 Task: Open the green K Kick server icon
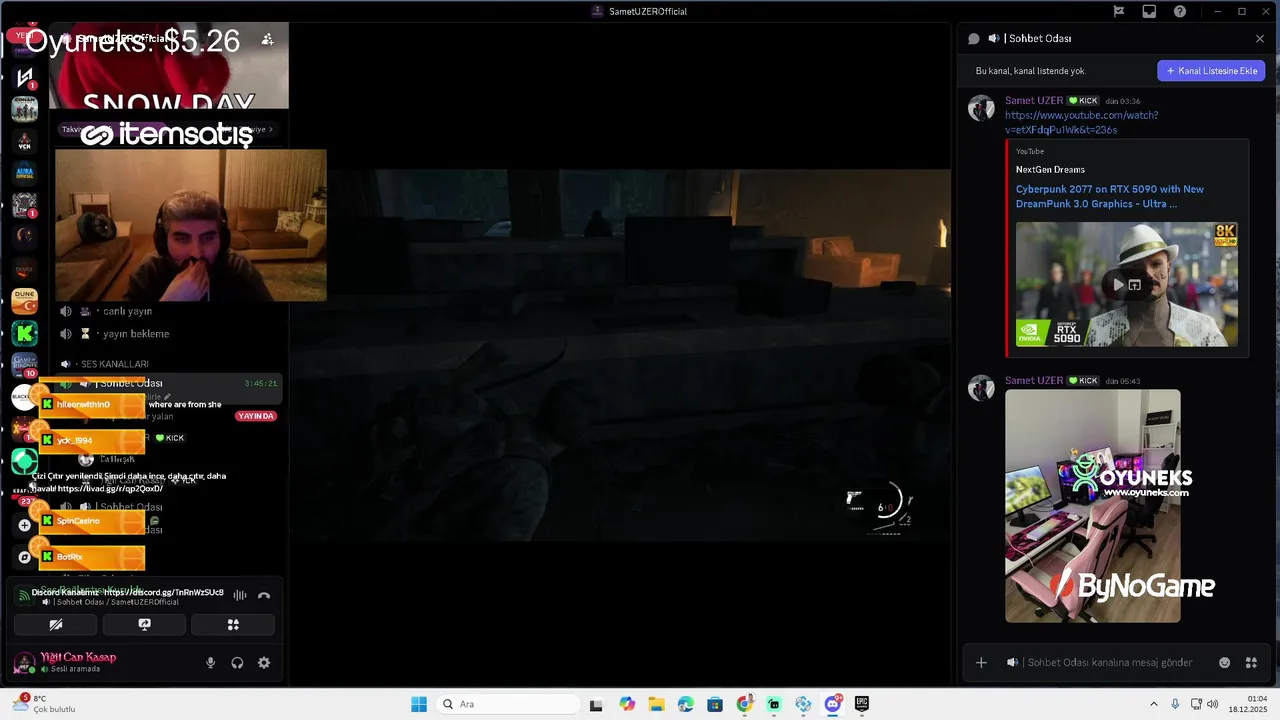[x=24, y=333]
